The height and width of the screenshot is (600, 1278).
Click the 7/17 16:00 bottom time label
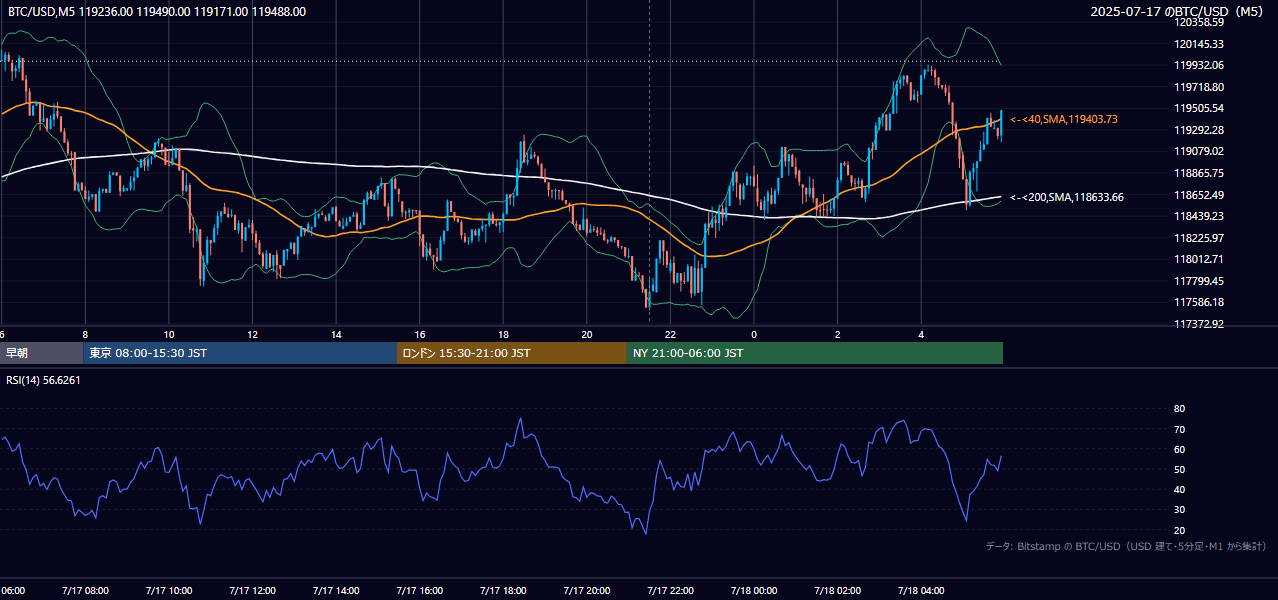click(x=419, y=591)
